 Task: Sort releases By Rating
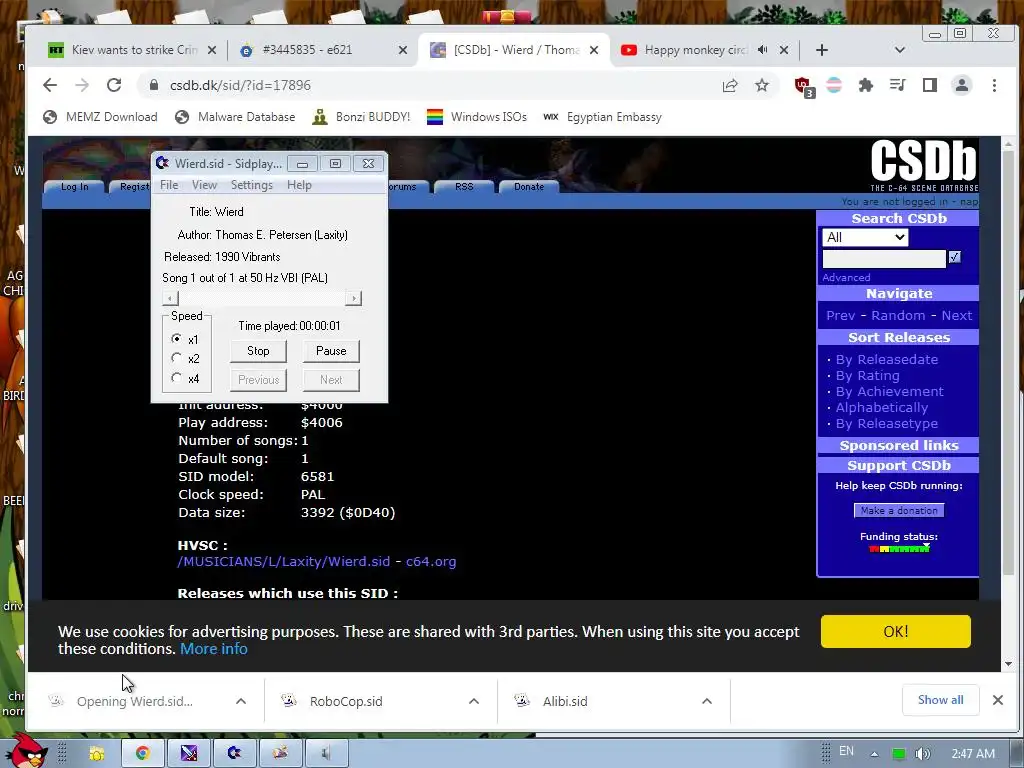[x=867, y=376]
